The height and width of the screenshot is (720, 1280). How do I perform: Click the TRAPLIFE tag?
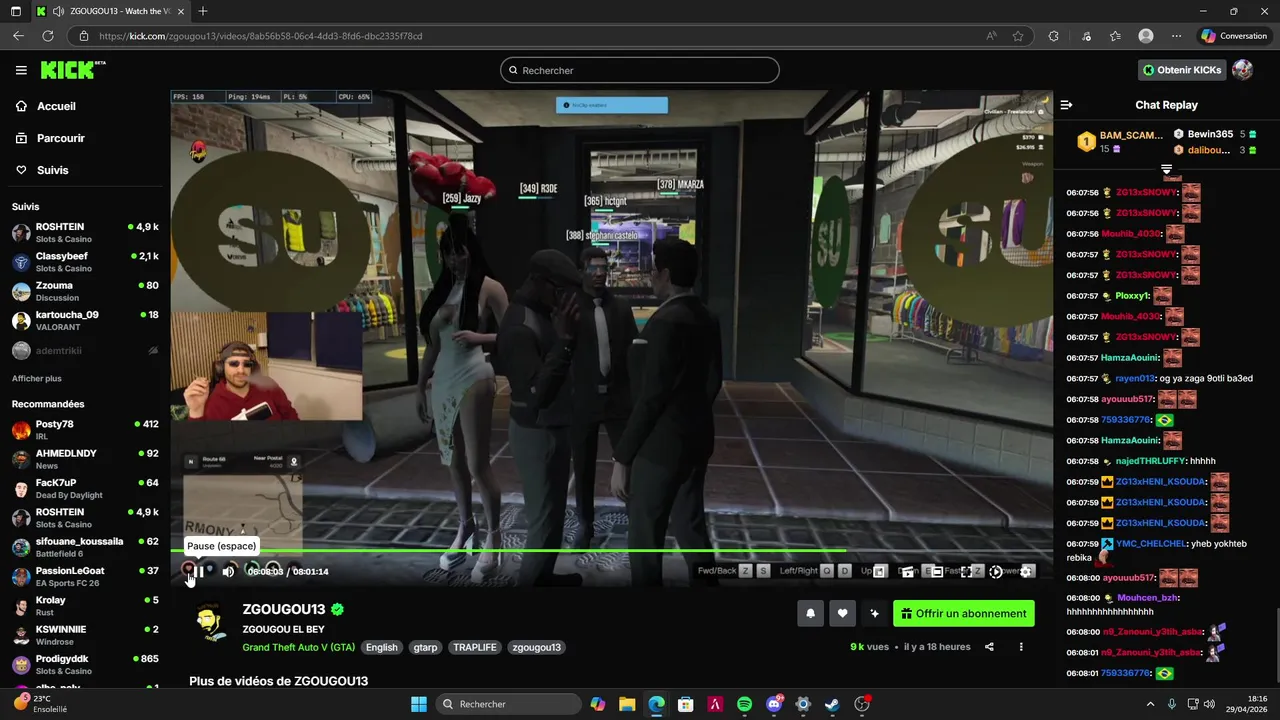[x=475, y=647]
